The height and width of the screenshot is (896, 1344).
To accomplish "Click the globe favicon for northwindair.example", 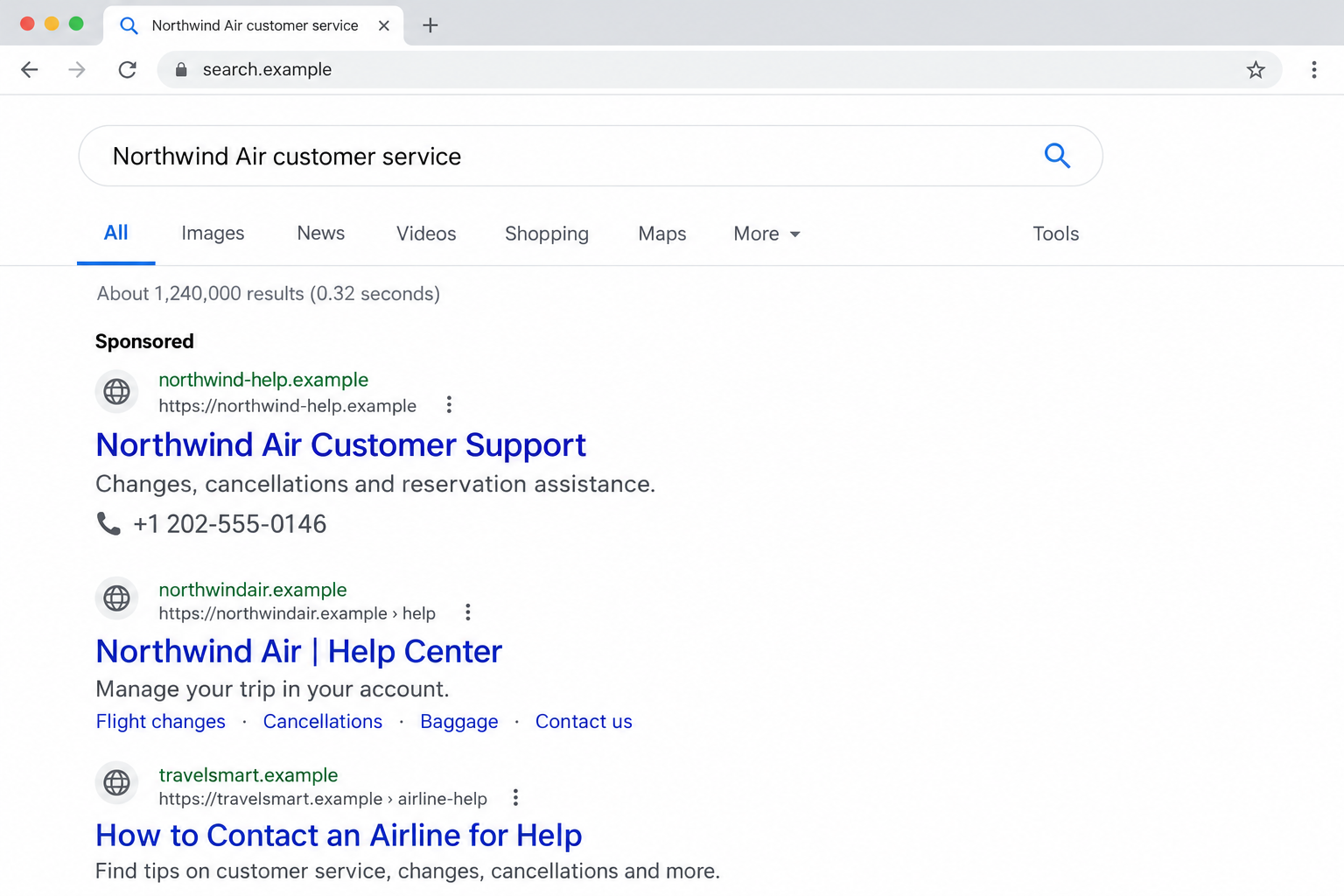I will pos(116,598).
